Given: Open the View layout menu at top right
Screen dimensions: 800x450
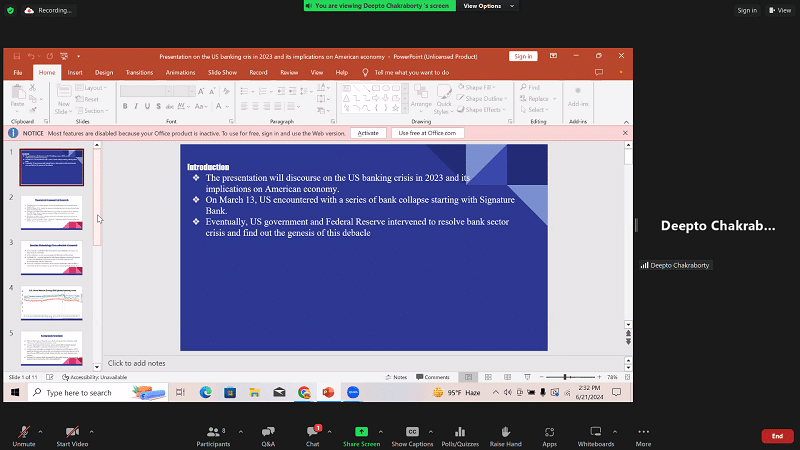Looking at the screenshot, I should pos(778,10).
